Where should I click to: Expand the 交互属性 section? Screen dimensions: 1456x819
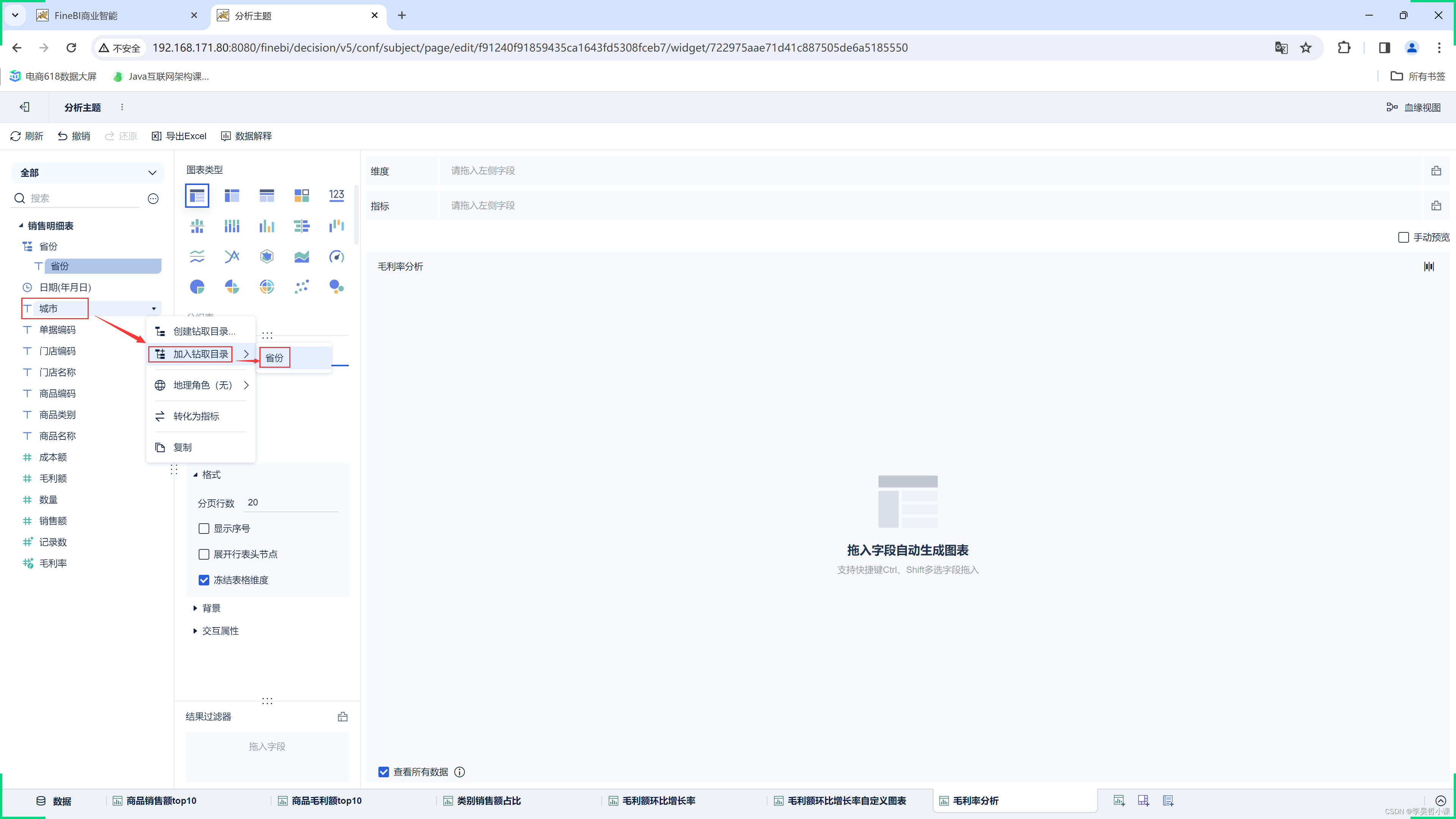click(x=195, y=631)
